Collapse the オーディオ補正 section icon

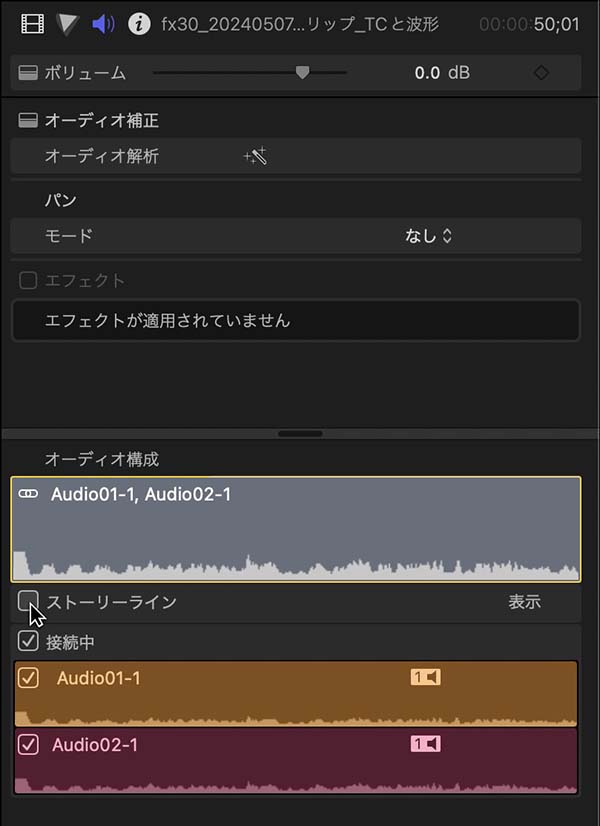click(28, 121)
